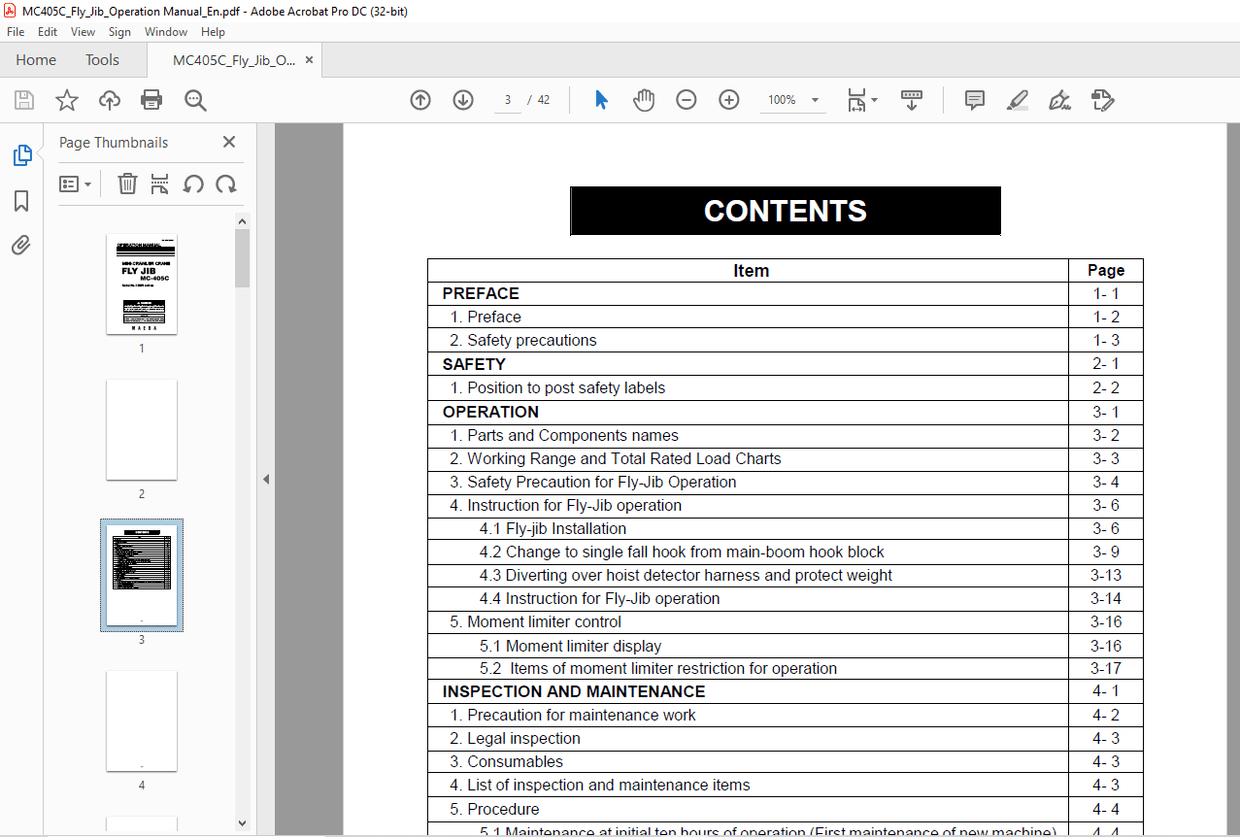Open the Print dialog from the toolbar
1240x837 pixels.
(151, 100)
